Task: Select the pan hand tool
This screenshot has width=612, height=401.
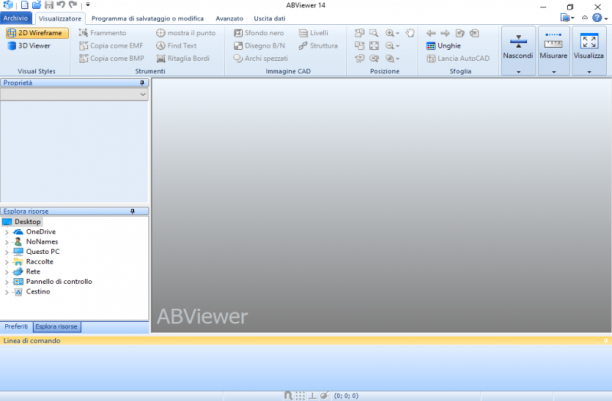Action: (409, 33)
